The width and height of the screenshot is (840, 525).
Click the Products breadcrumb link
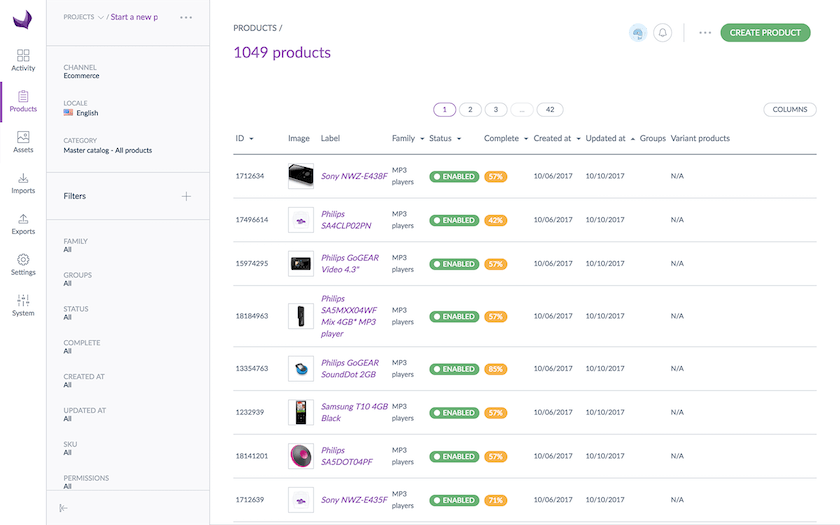(255, 28)
